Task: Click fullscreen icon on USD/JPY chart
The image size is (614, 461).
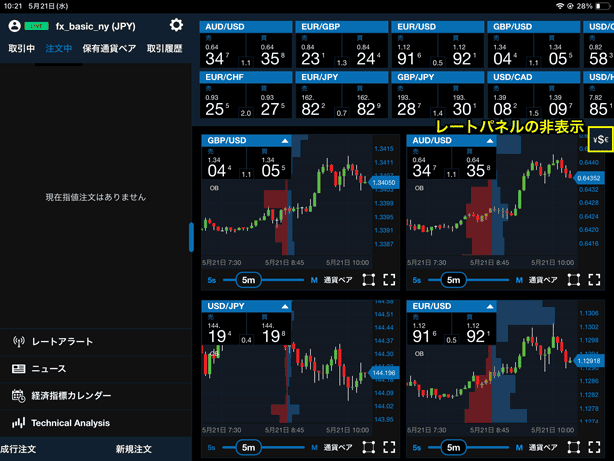Action: [389, 447]
